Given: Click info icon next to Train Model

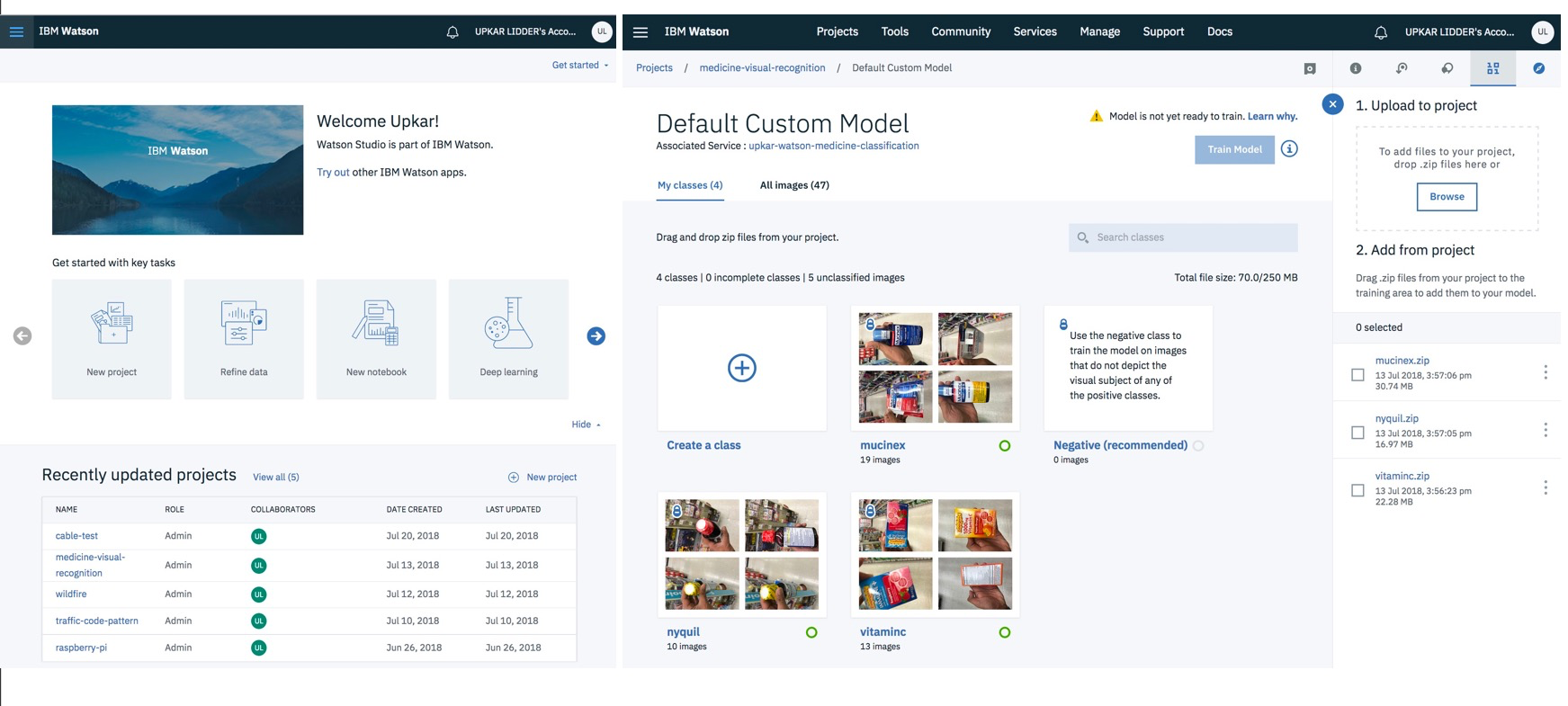Looking at the screenshot, I should click(1289, 149).
